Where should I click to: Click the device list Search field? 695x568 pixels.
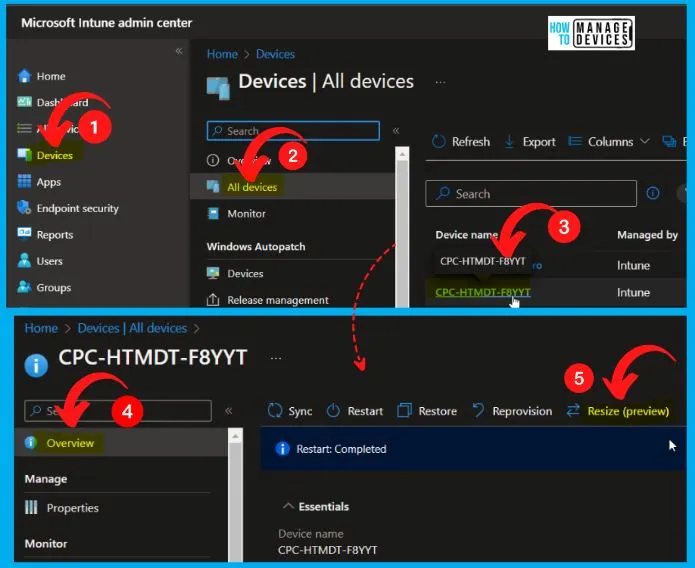pyautogui.click(x=531, y=193)
